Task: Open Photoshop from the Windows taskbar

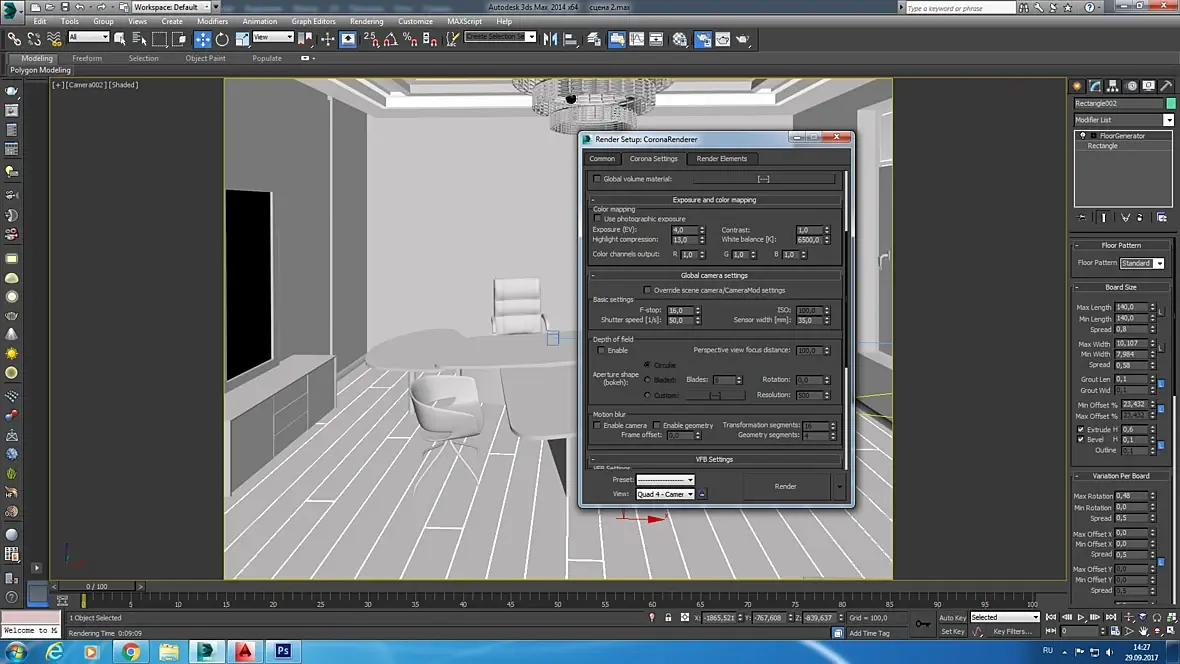Action: 283,651
